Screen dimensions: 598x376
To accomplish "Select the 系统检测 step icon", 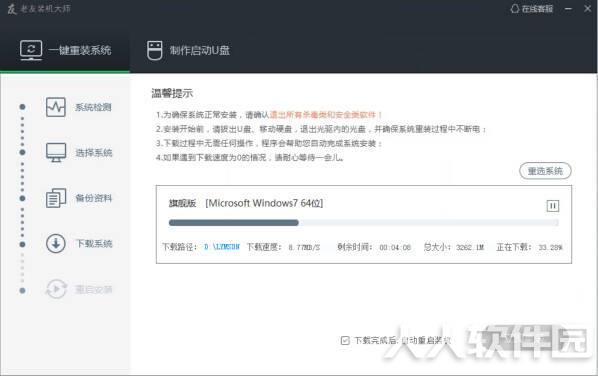I will [x=56, y=107].
